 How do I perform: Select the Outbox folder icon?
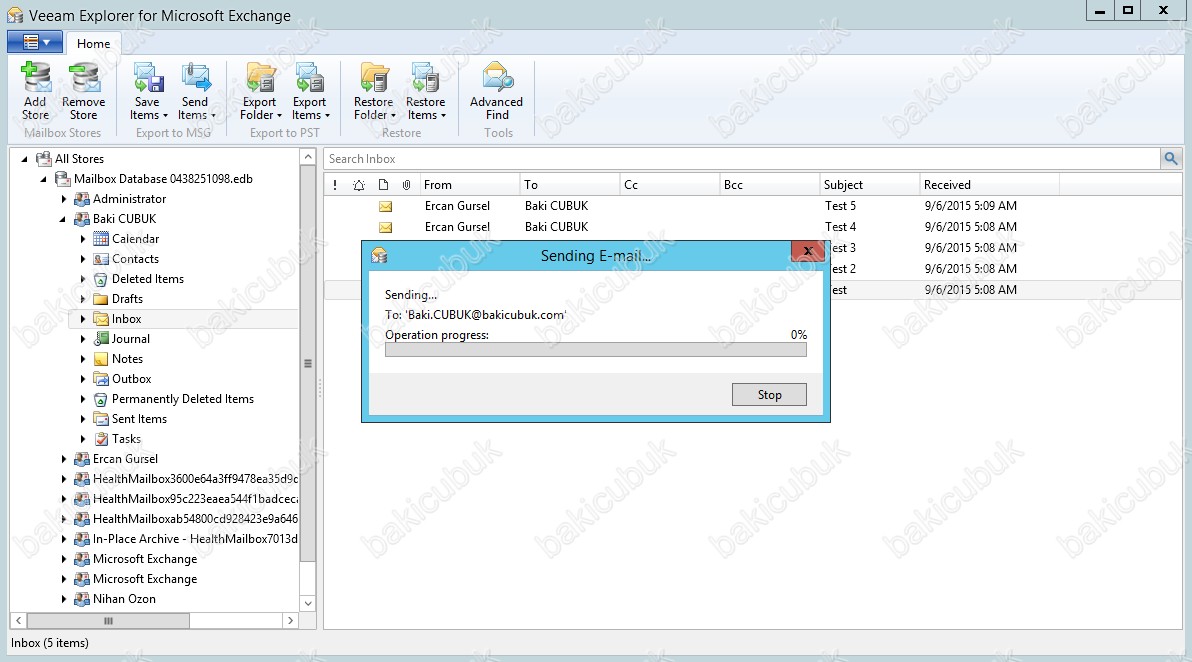[x=100, y=379]
